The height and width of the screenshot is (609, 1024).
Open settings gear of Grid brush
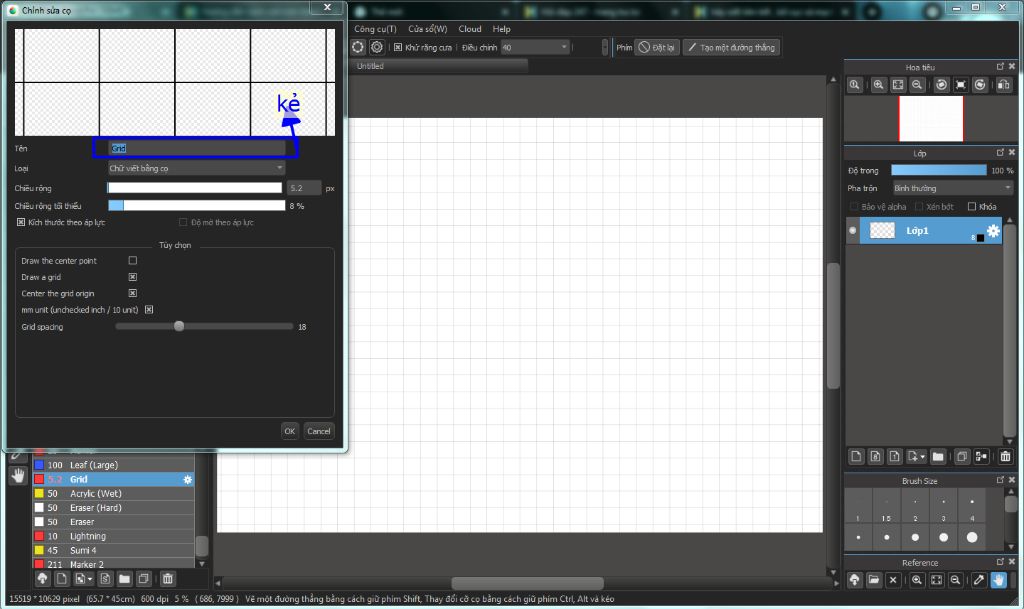pyautogui.click(x=187, y=480)
